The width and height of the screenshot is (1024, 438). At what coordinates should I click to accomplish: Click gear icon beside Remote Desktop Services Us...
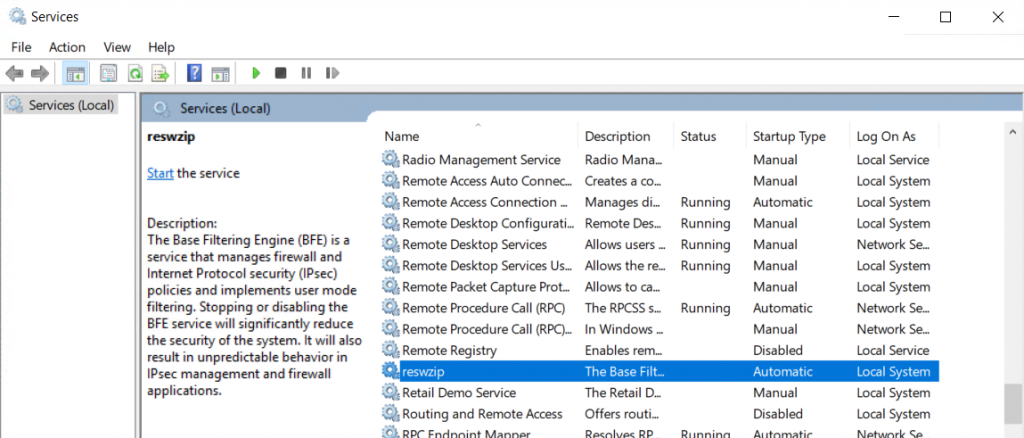pyautogui.click(x=391, y=265)
